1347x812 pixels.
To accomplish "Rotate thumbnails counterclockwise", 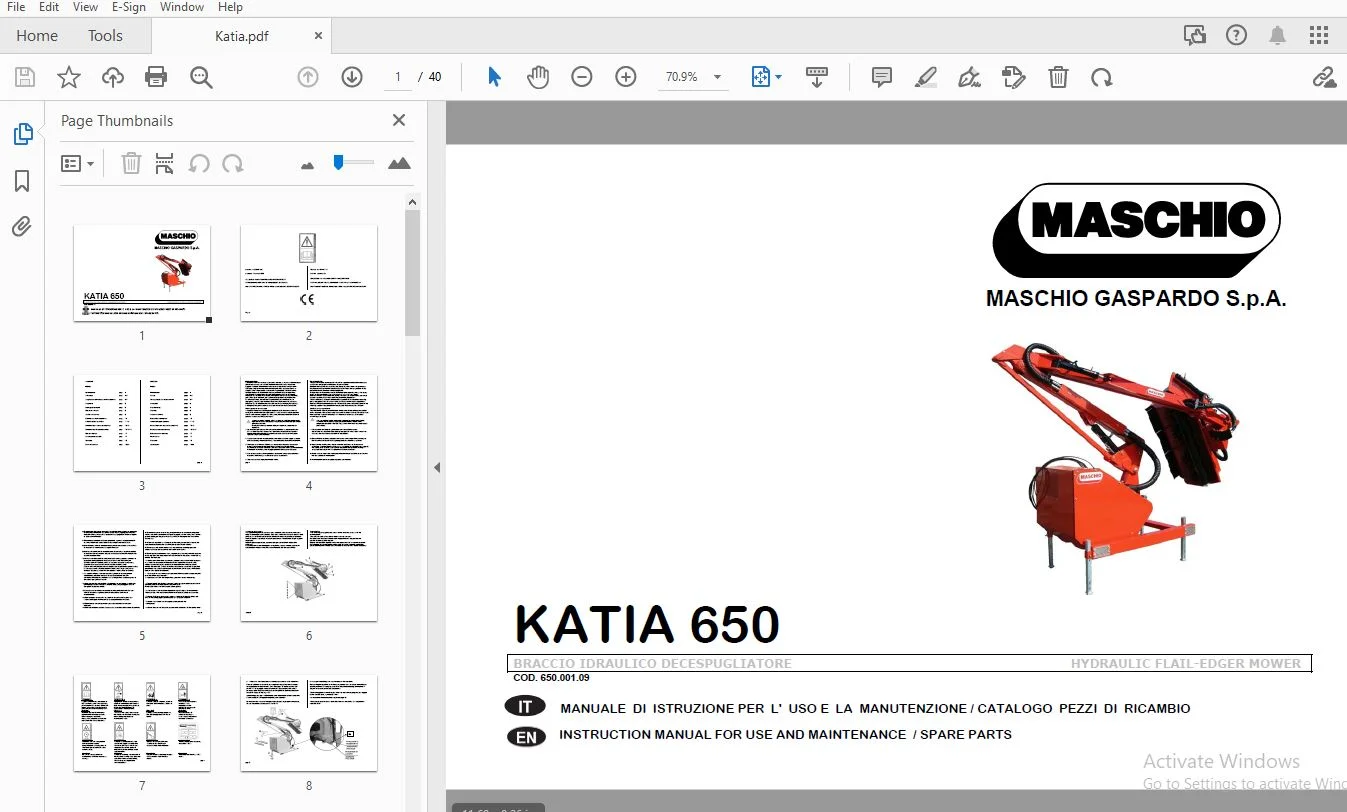I will coord(199,163).
